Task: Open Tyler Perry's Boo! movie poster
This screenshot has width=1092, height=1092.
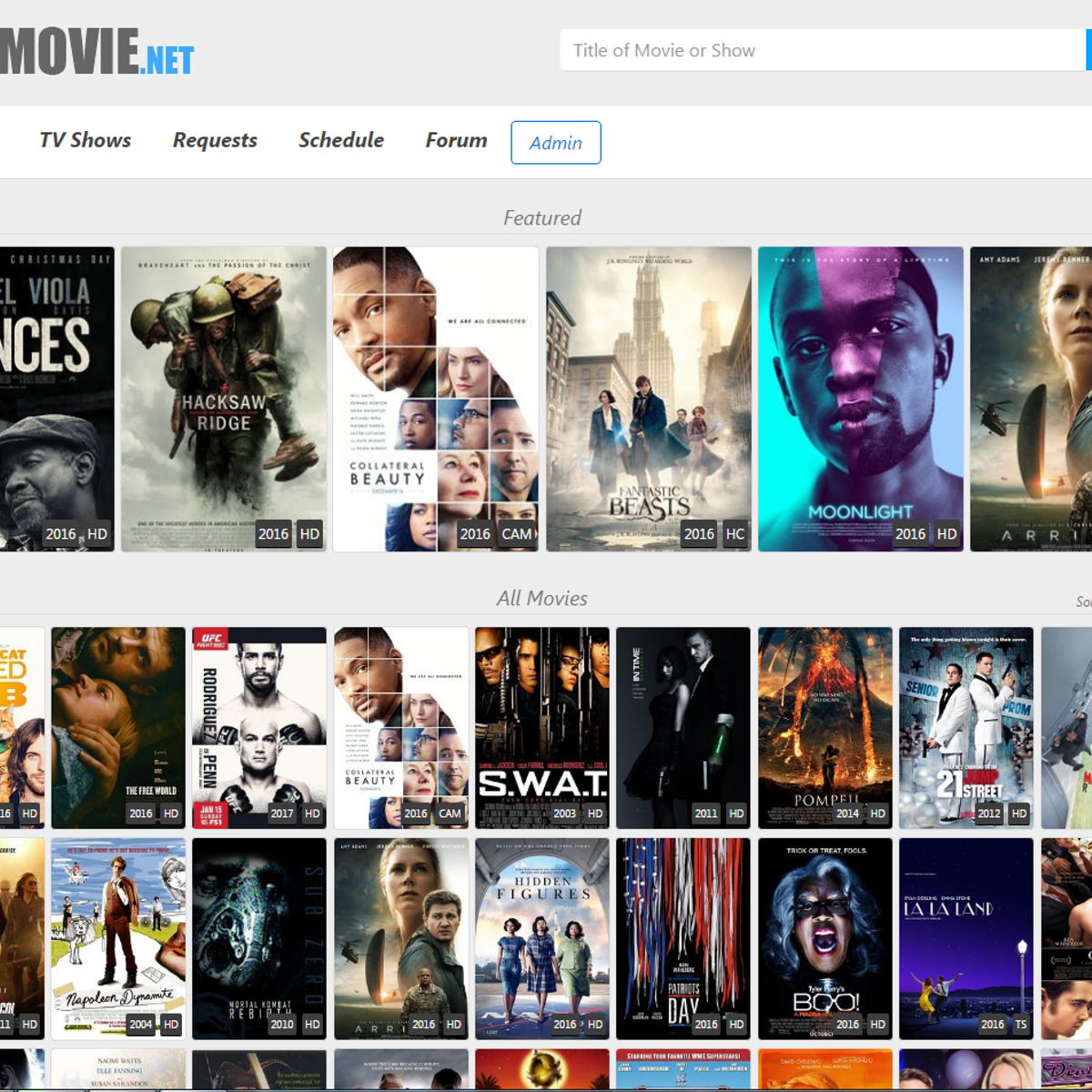Action: (x=824, y=938)
